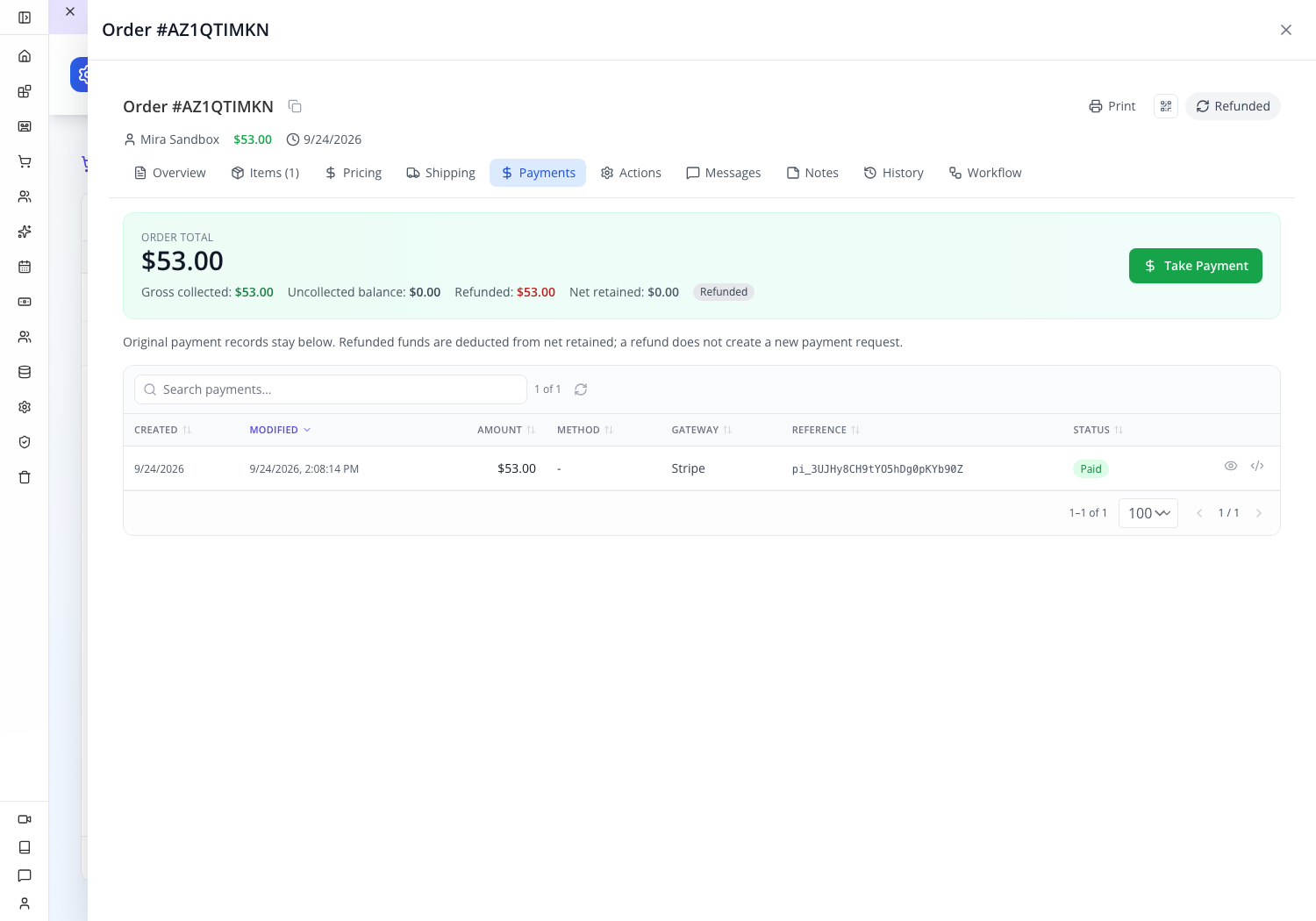Click the single-user profile icon at the sidebar bottom
Screen dimensions: 1316x921
[x=25, y=903]
